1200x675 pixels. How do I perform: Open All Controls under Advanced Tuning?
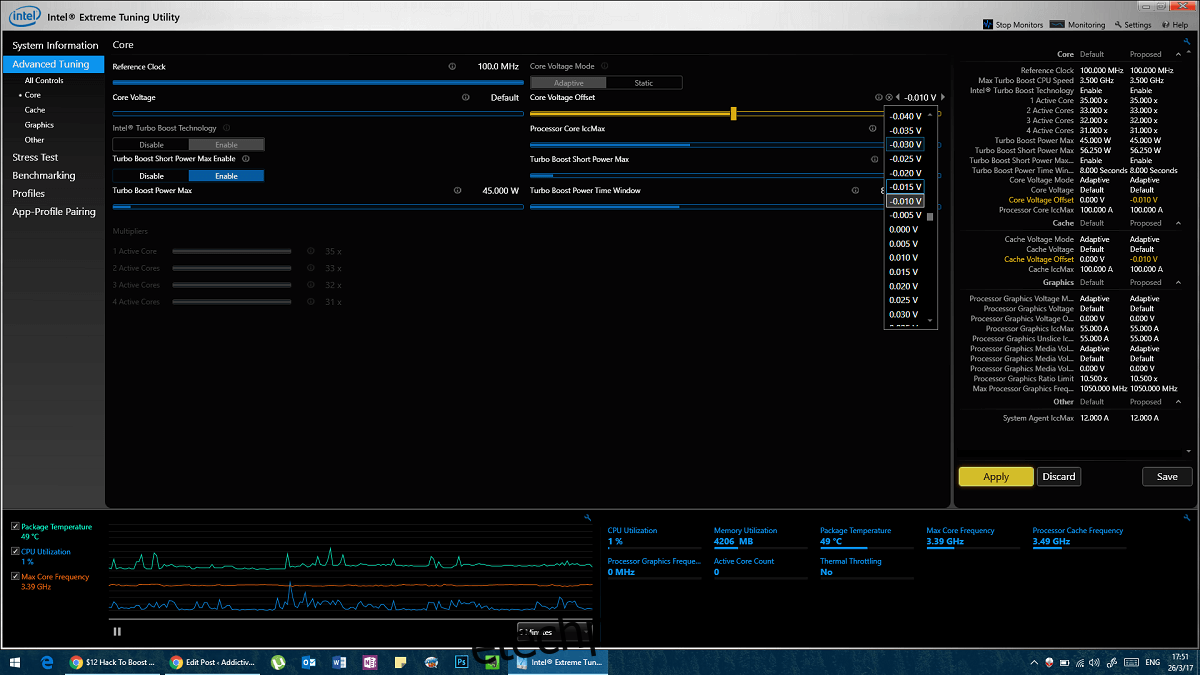(x=44, y=80)
